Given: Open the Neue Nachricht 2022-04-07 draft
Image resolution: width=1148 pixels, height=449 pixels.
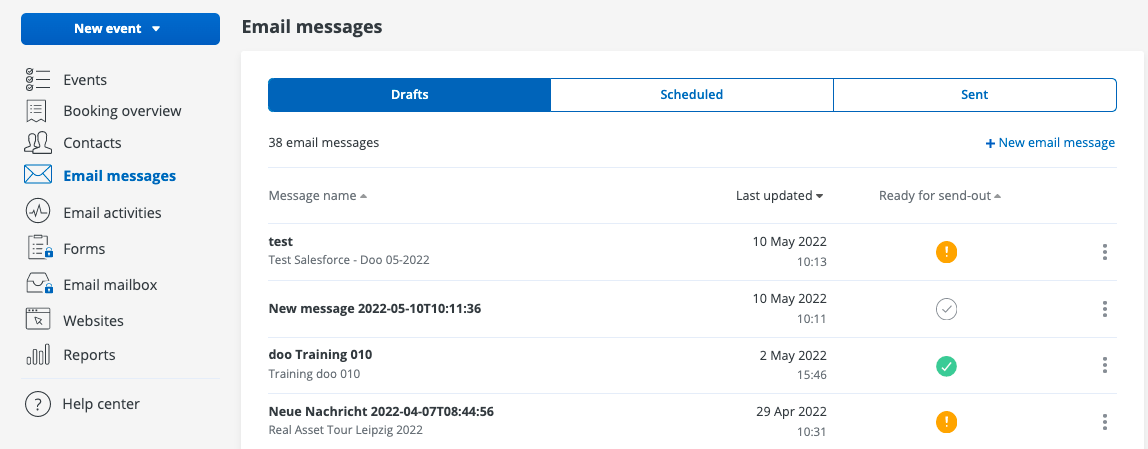Looking at the screenshot, I should click(x=381, y=411).
